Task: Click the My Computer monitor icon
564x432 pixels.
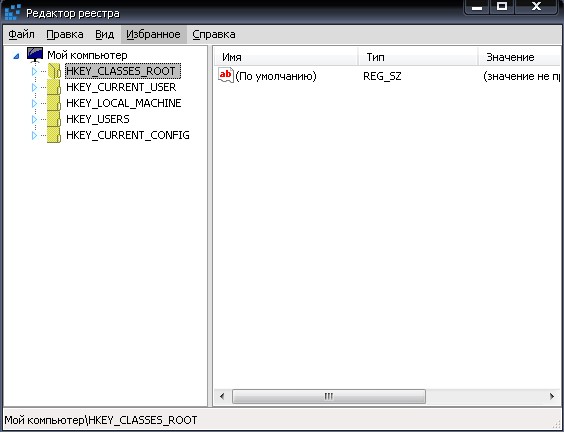Action: tap(35, 55)
